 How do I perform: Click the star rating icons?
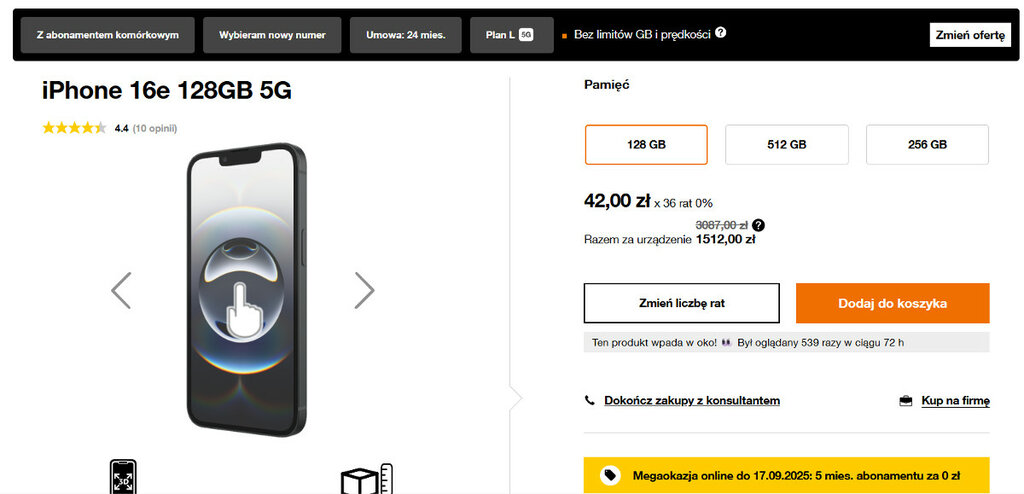click(x=74, y=128)
